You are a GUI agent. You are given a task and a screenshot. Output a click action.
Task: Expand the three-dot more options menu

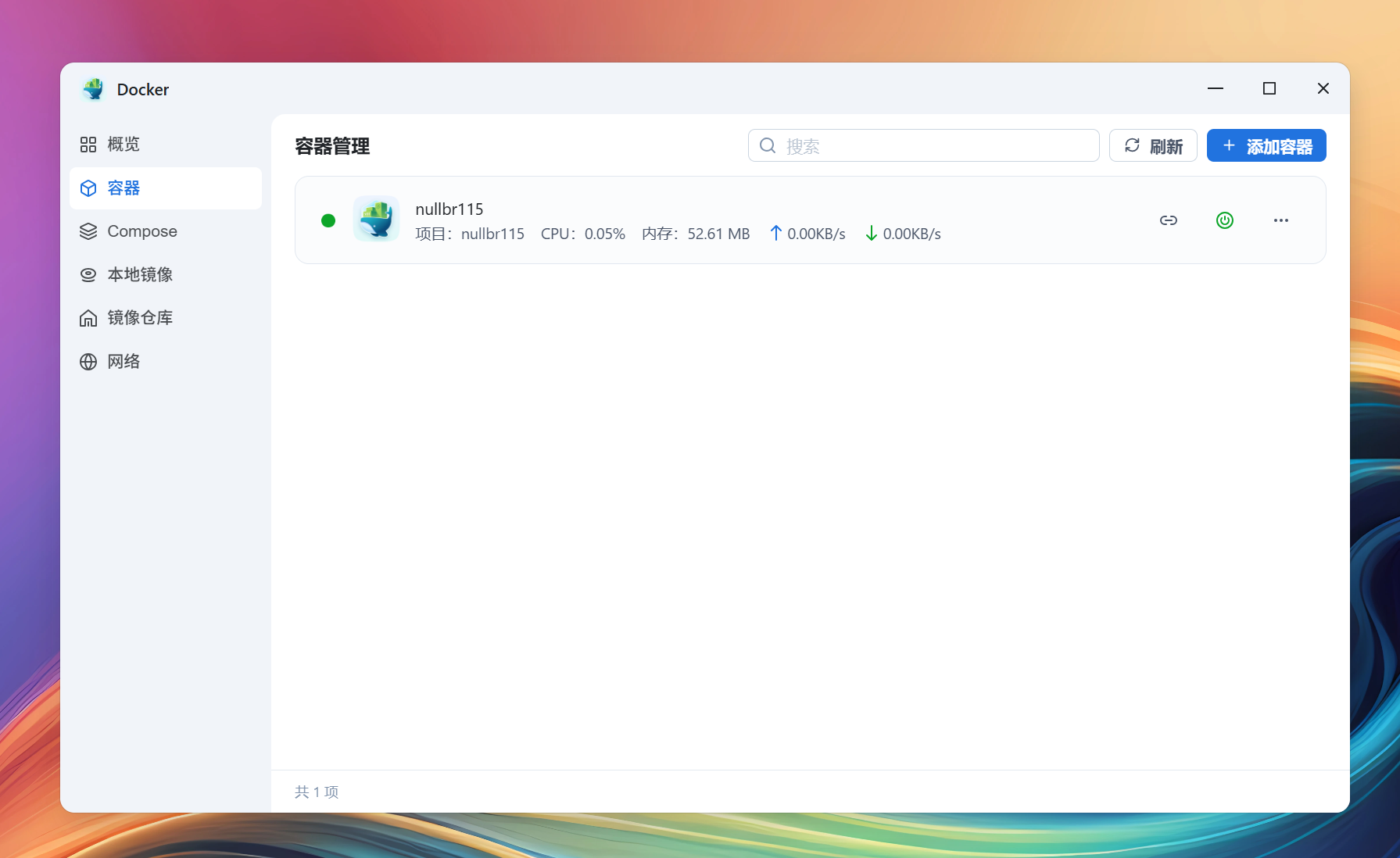1280,220
